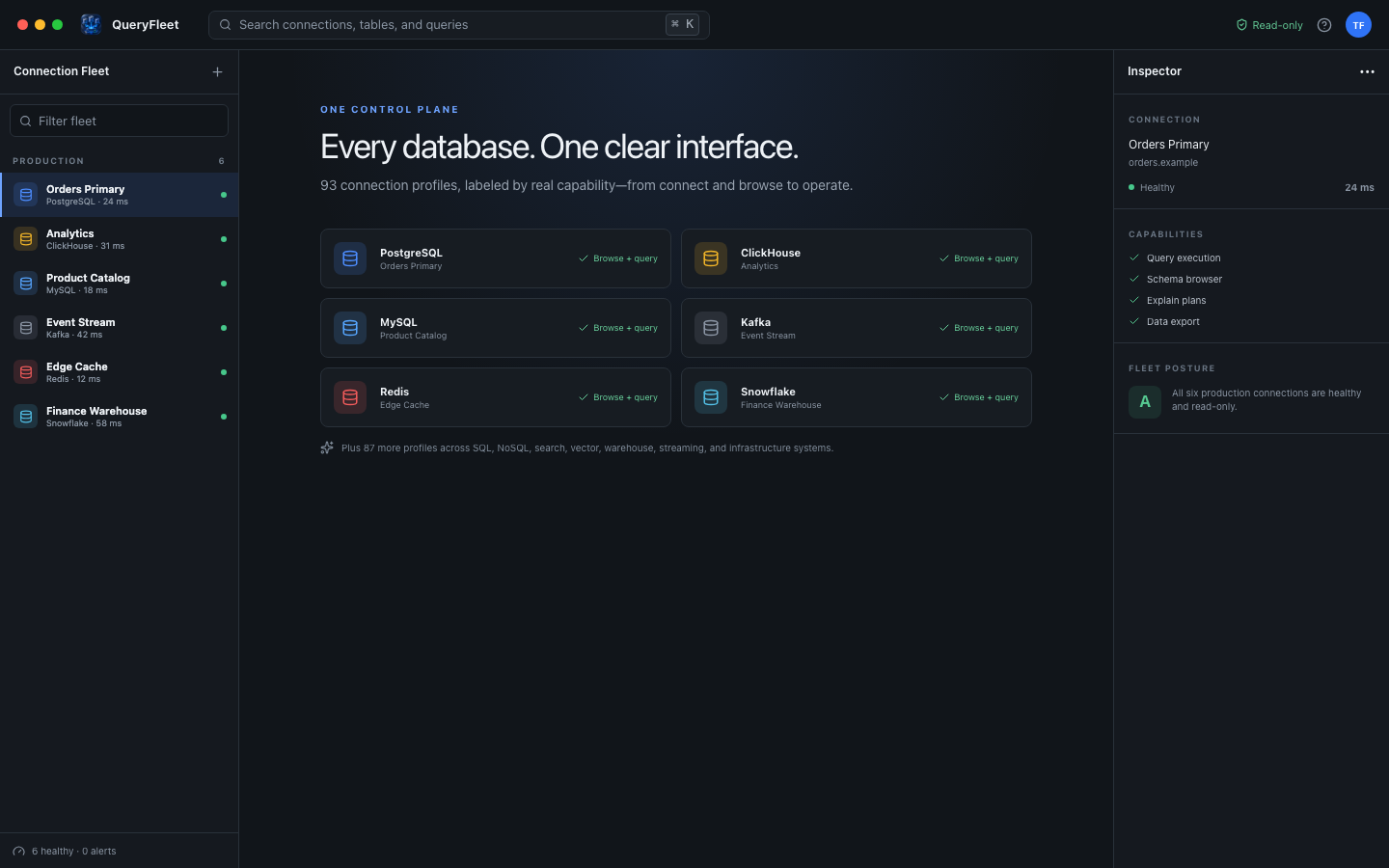Click the Connection Fleet panel title
Screen dimensions: 1389x868
coord(62,71)
